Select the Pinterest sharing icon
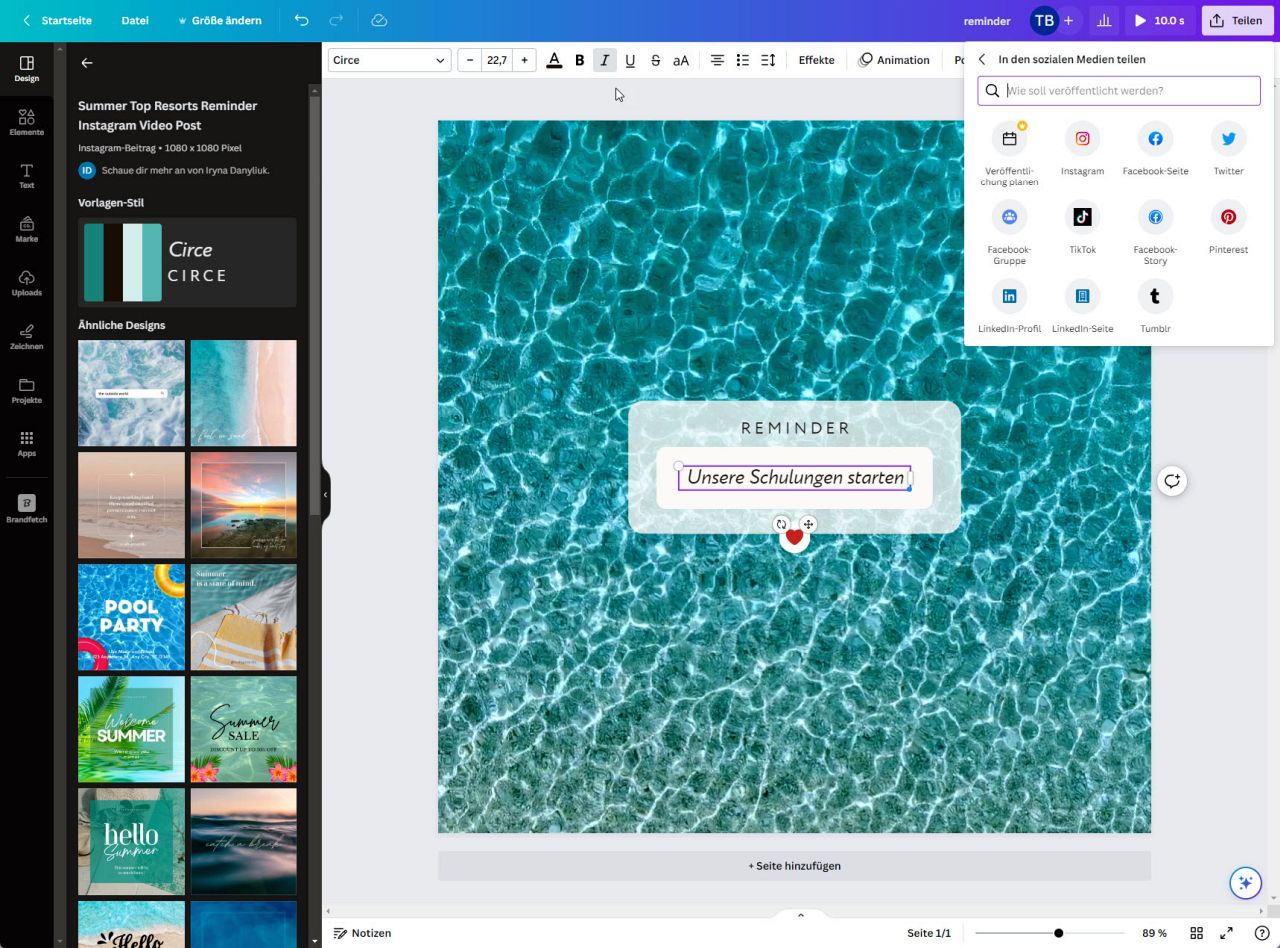1280x948 pixels. 1228,217
